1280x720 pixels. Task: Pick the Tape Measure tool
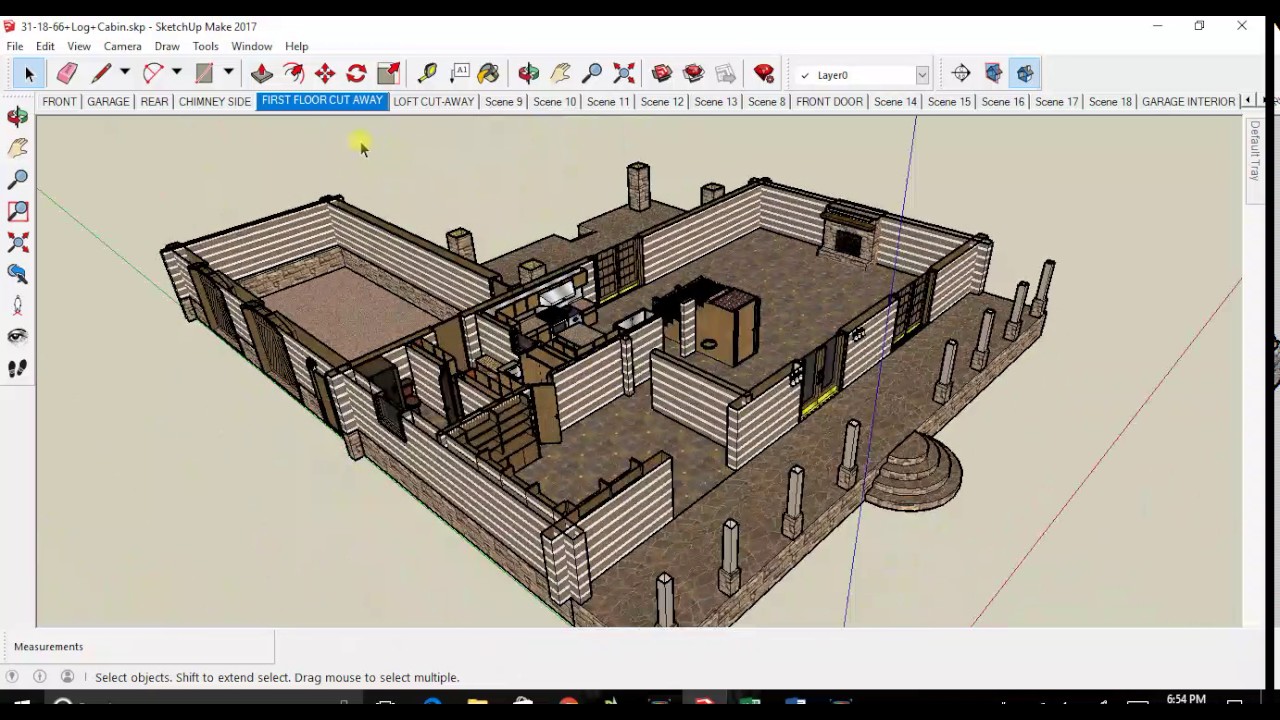[x=427, y=73]
